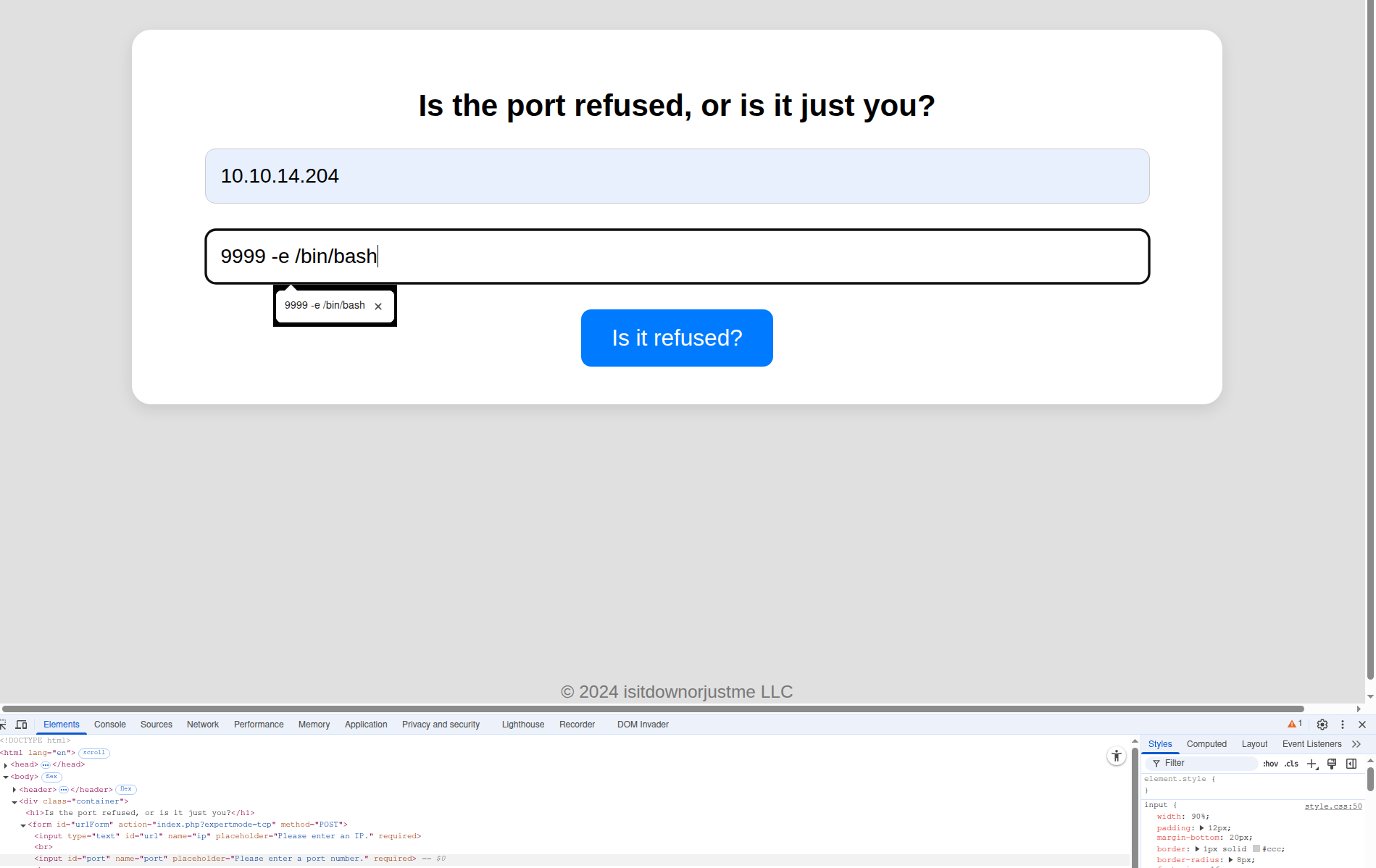This screenshot has height=868, width=1376.
Task: Open the style.css:50 source link
Action: coord(1333,806)
